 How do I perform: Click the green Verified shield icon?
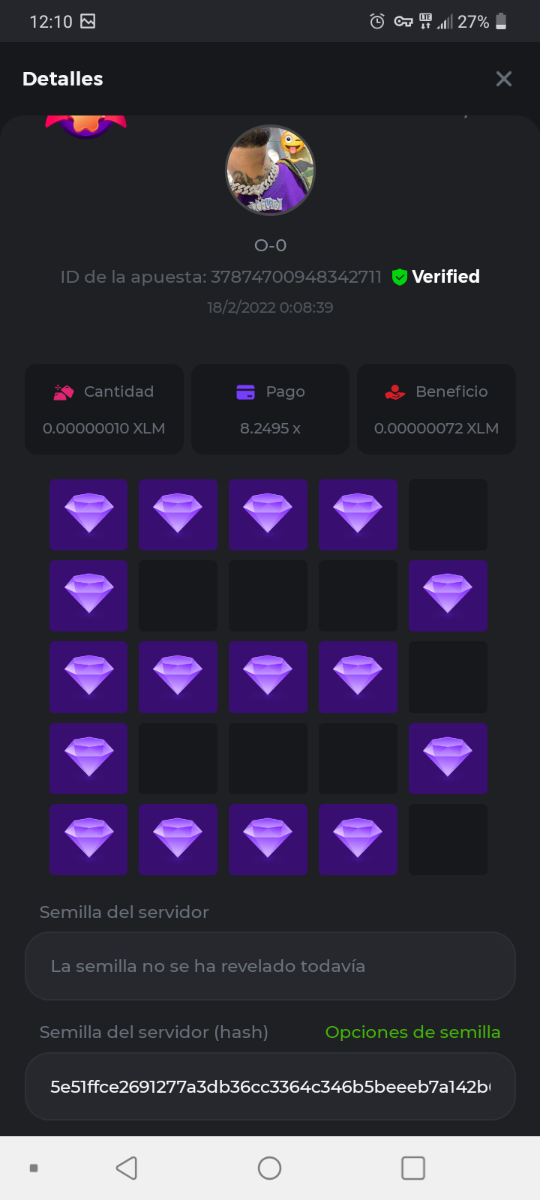(400, 277)
